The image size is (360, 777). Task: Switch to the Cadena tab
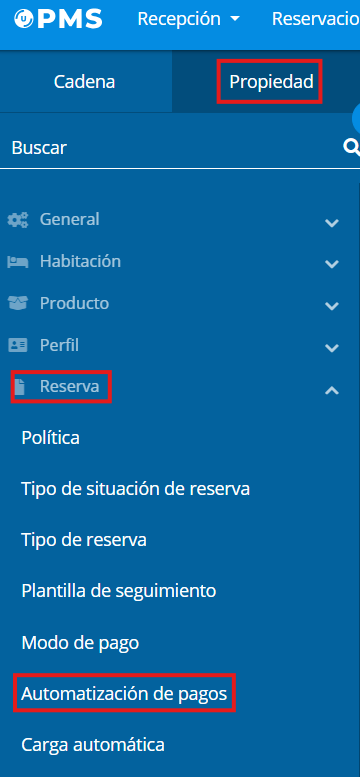click(x=85, y=82)
